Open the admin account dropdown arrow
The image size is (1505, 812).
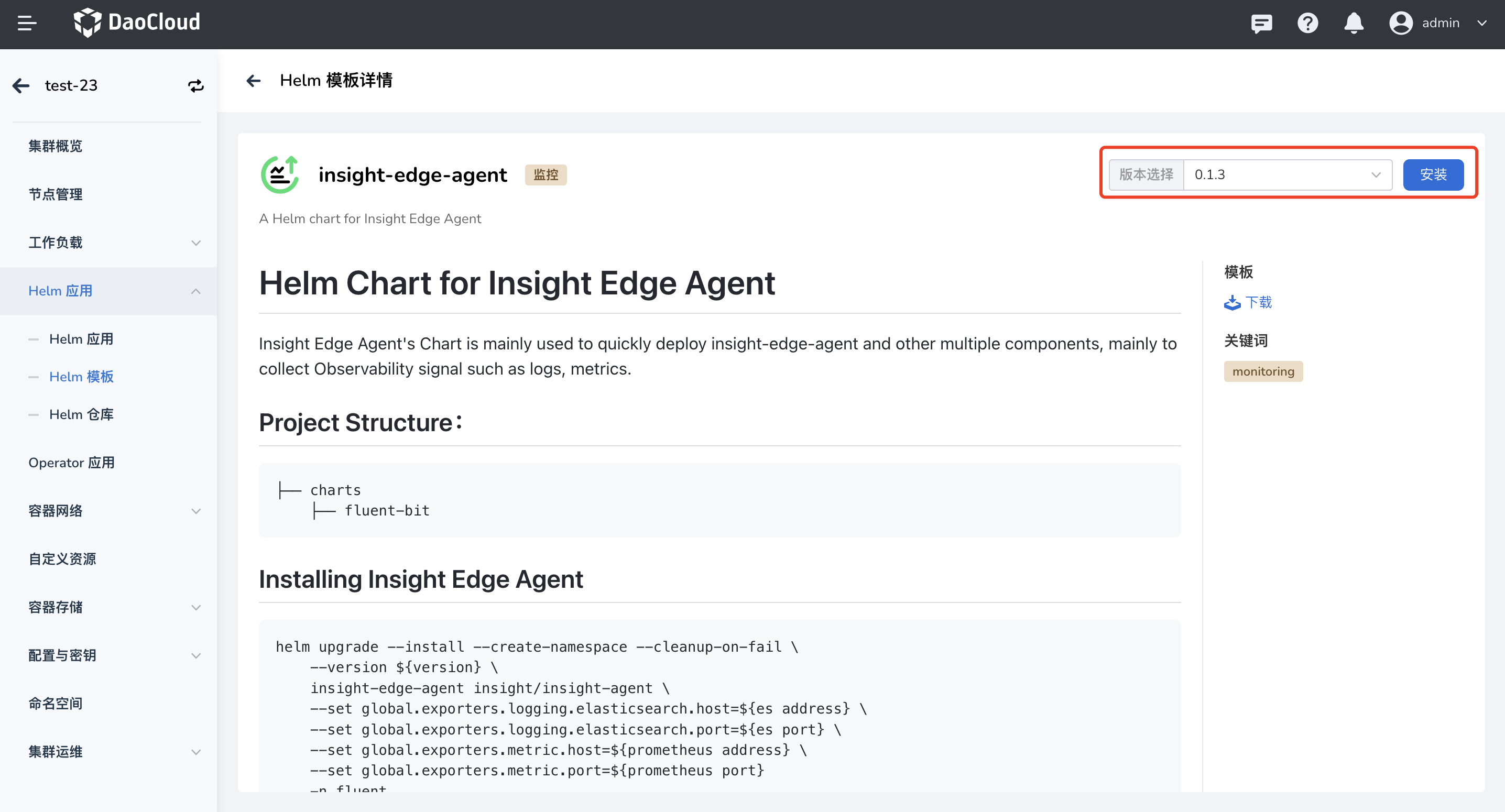(x=1481, y=24)
